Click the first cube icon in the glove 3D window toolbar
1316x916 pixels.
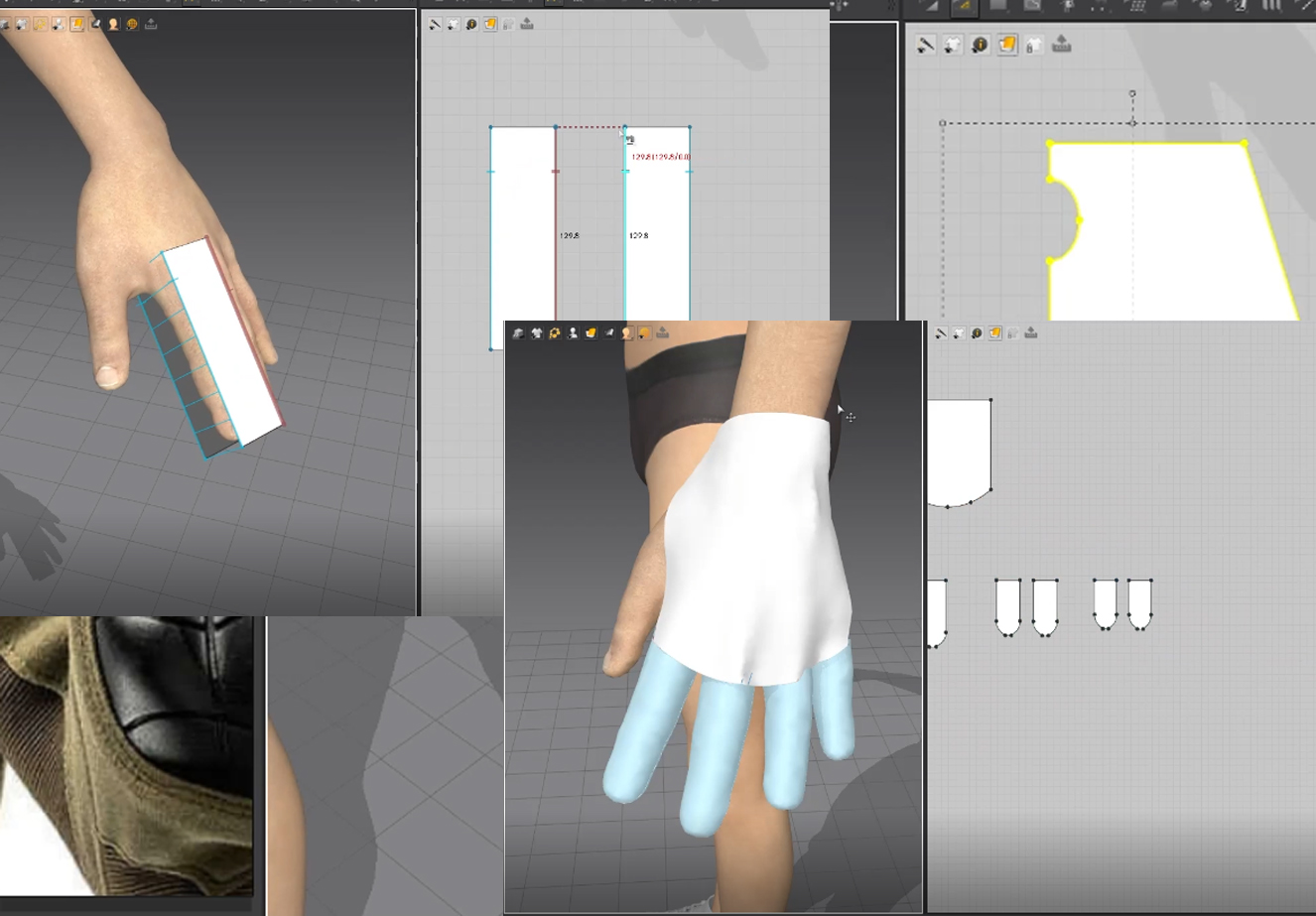[518, 333]
